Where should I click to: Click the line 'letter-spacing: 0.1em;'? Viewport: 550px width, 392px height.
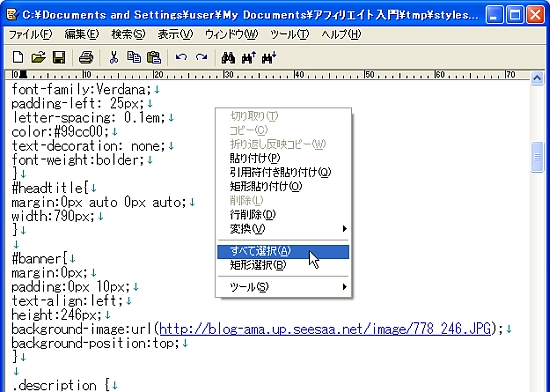point(88,117)
